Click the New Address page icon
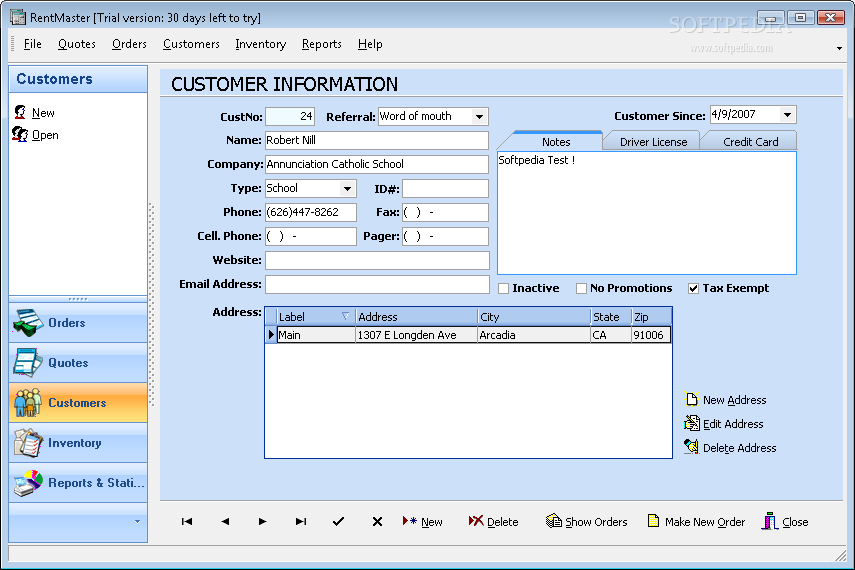 pyautogui.click(x=691, y=399)
